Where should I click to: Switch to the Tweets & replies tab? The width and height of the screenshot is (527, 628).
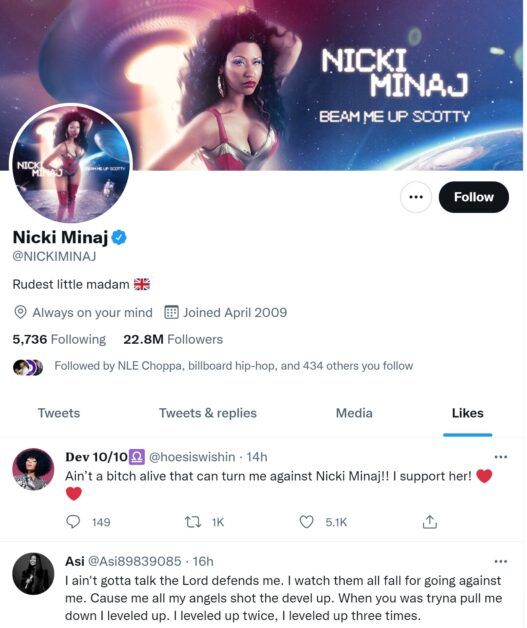(x=207, y=413)
